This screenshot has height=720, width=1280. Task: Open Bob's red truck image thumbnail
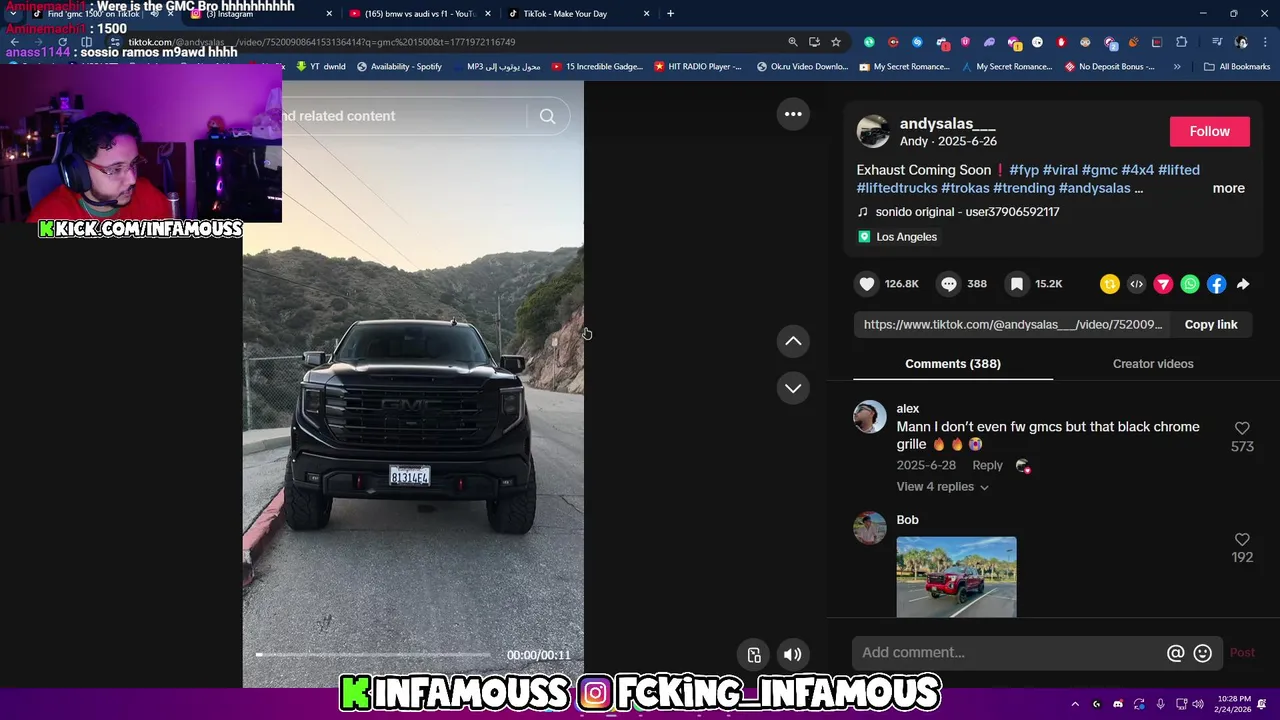[956, 577]
